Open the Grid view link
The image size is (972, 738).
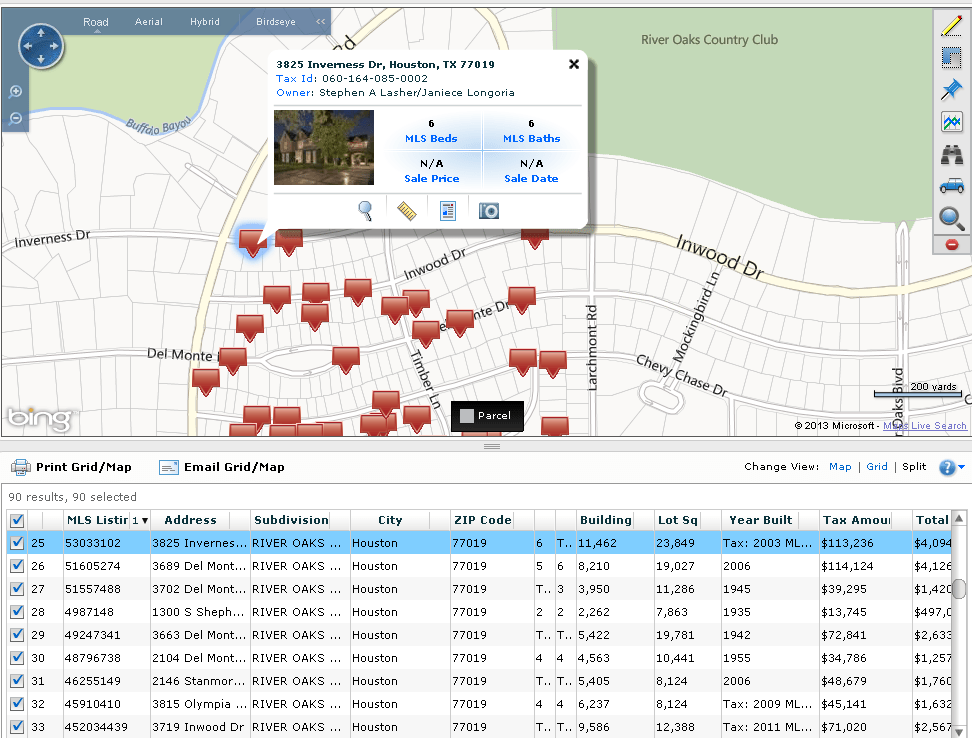(x=877, y=467)
